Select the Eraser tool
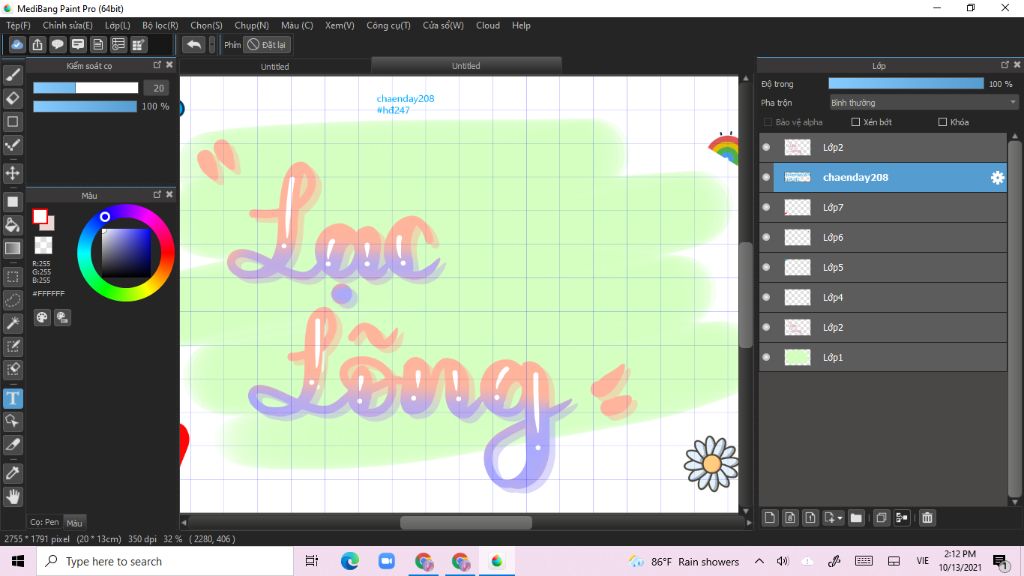 click(x=12, y=98)
